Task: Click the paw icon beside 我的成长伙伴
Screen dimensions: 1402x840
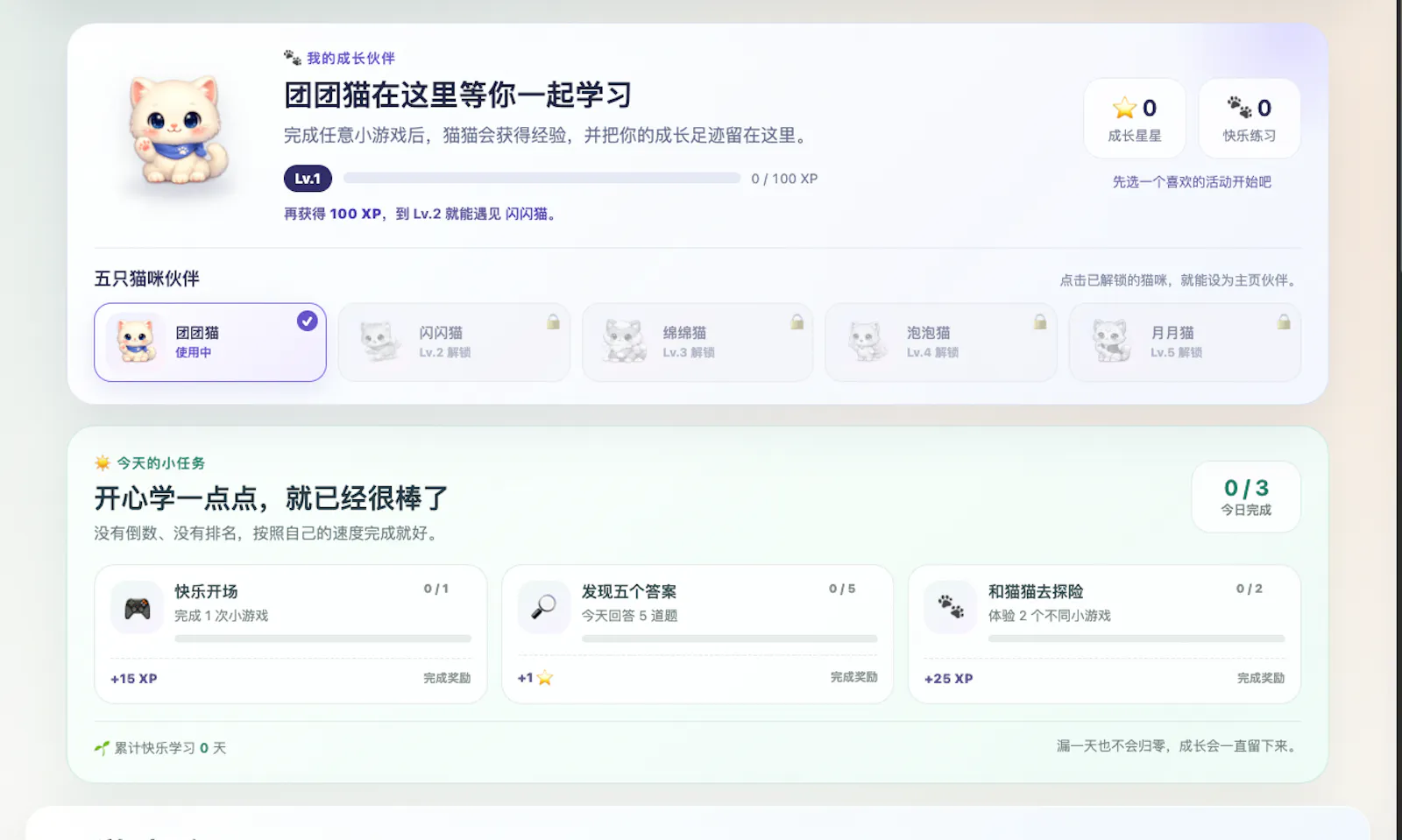Action: (293, 58)
